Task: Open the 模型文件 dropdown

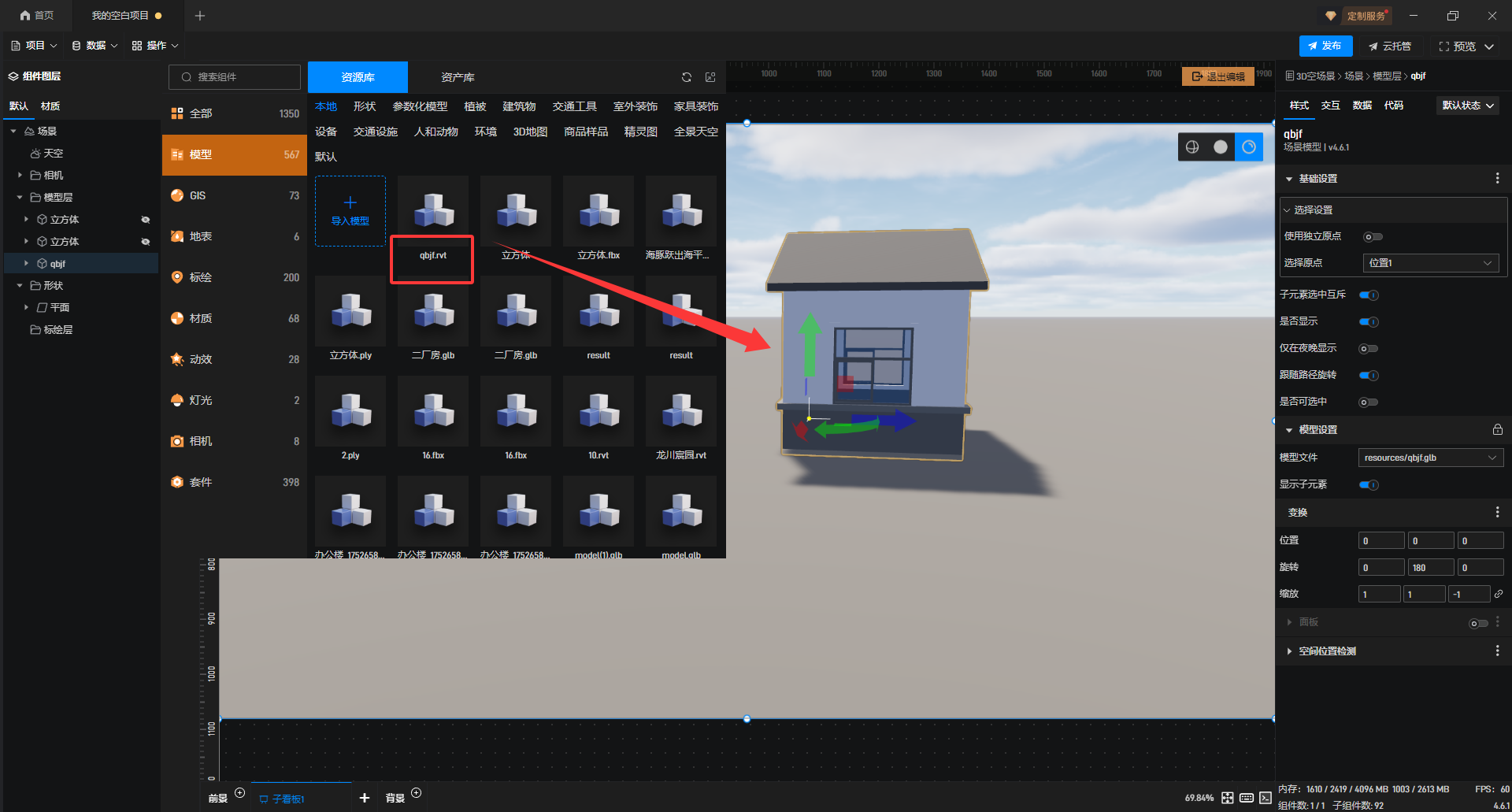Action: coord(1430,458)
